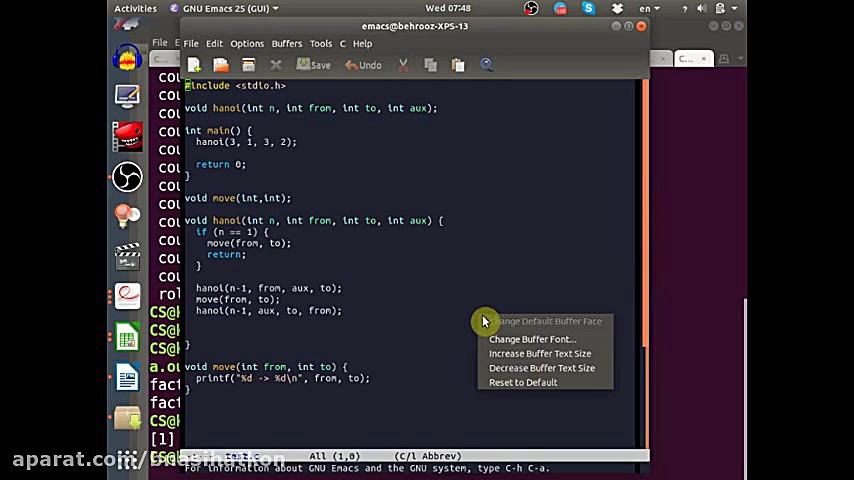Open the Edit menu in Emacs

click(214, 44)
